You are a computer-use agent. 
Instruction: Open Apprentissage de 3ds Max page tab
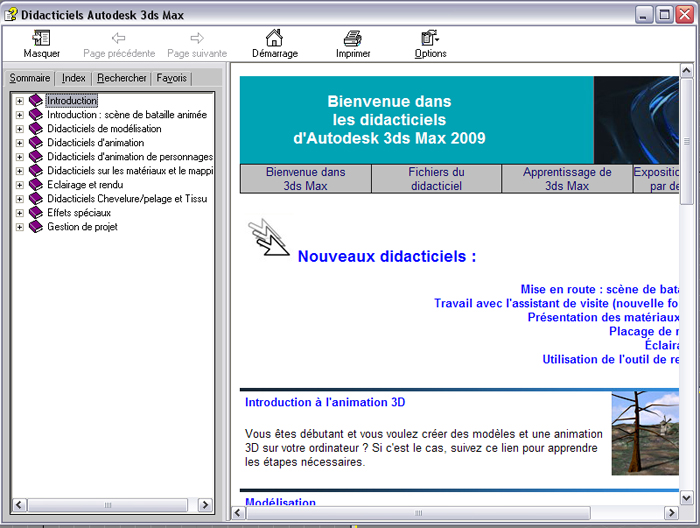[567, 179]
